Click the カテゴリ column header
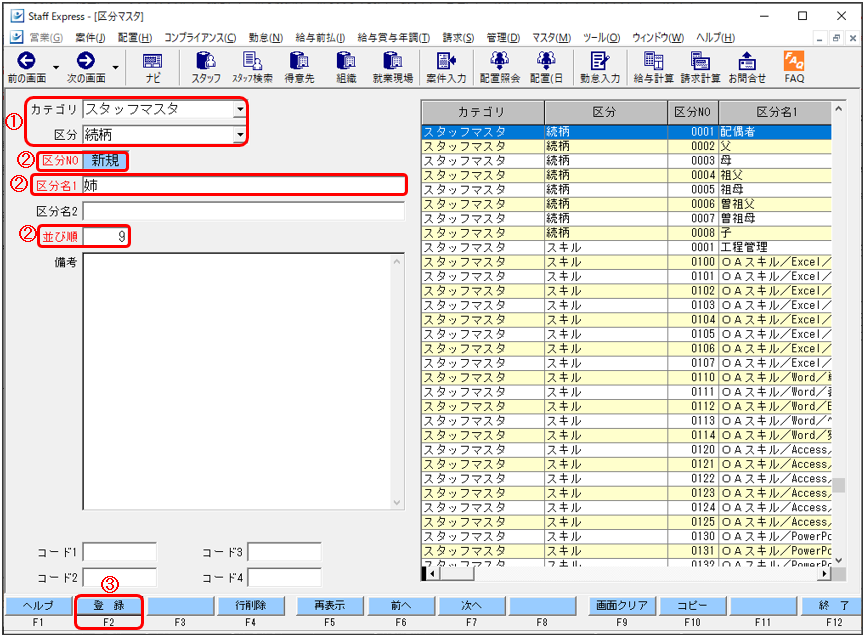Image resolution: width=865 pixels, height=637 pixels. tap(483, 113)
